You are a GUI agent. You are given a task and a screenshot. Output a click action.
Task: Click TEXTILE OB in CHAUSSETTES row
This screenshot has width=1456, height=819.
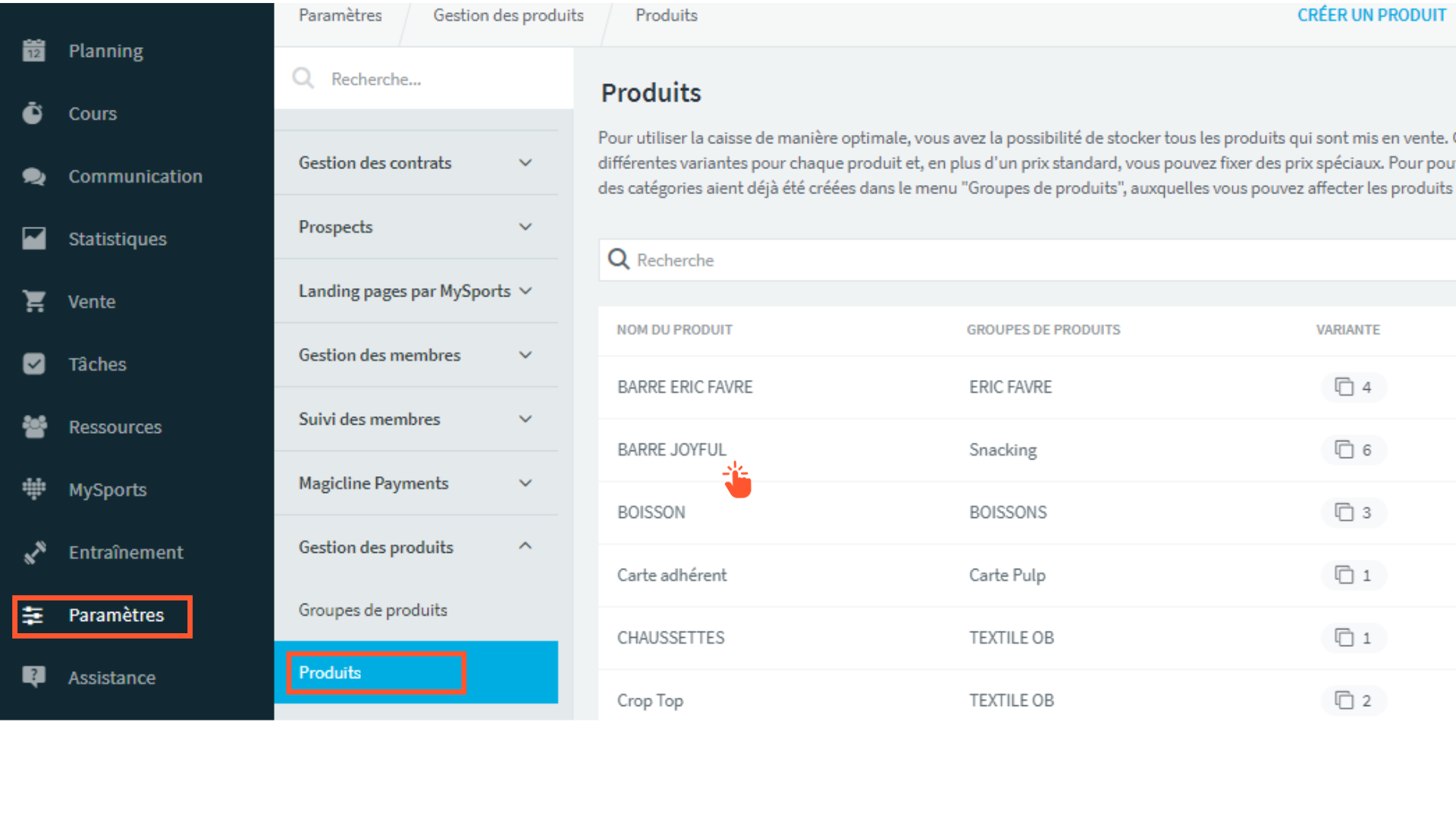click(1012, 638)
